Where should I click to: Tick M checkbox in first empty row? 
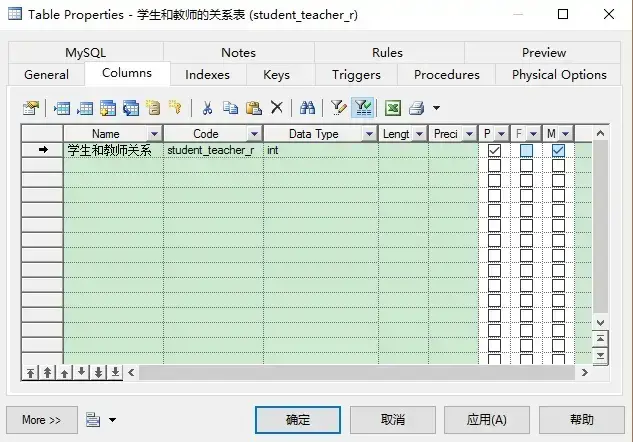point(558,165)
